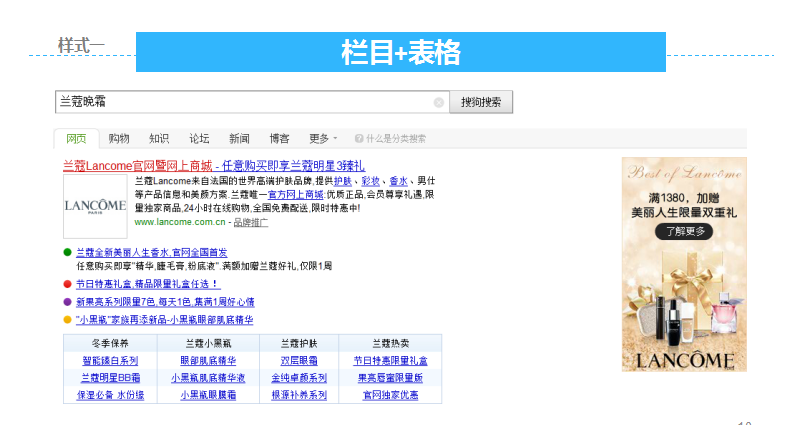Click the www.lancome.com.cn URL
Screen dimensions: 800x425
pyautogui.click(x=180, y=222)
